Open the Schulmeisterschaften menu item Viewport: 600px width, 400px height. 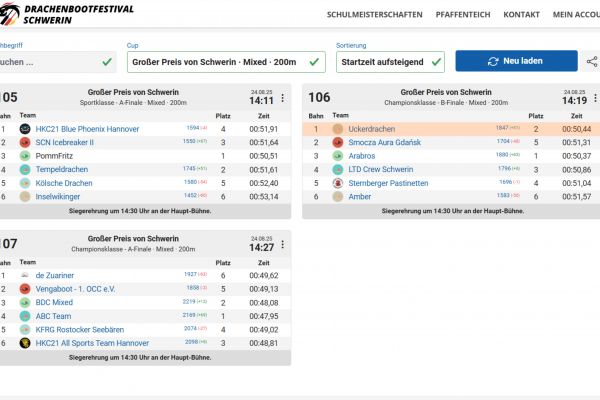374,15
